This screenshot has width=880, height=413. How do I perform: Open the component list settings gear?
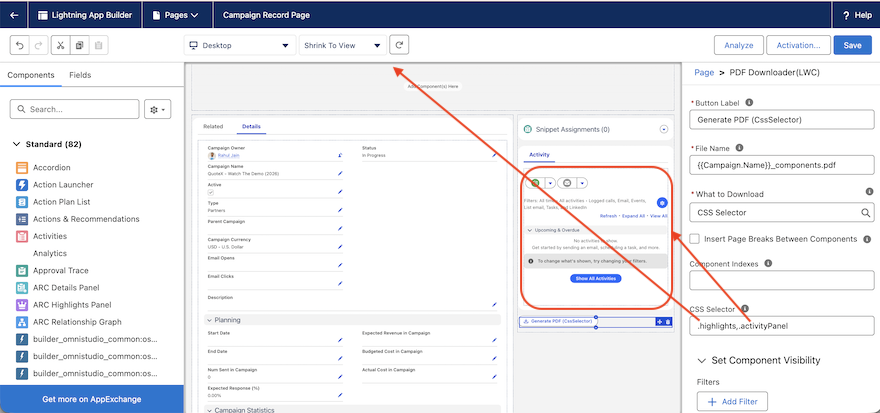158,109
